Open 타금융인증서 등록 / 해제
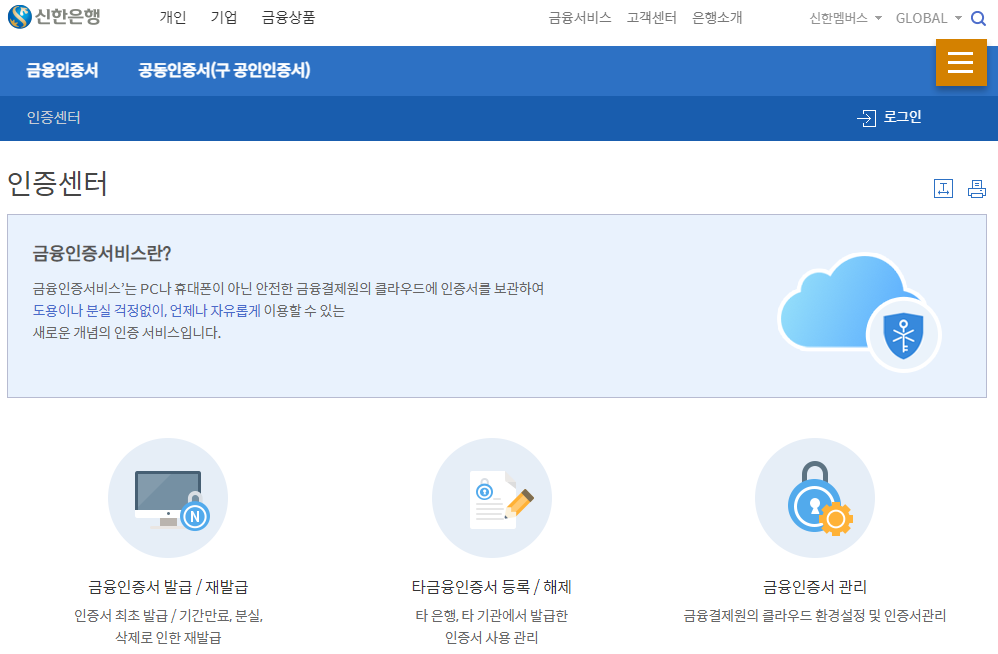 (491, 587)
